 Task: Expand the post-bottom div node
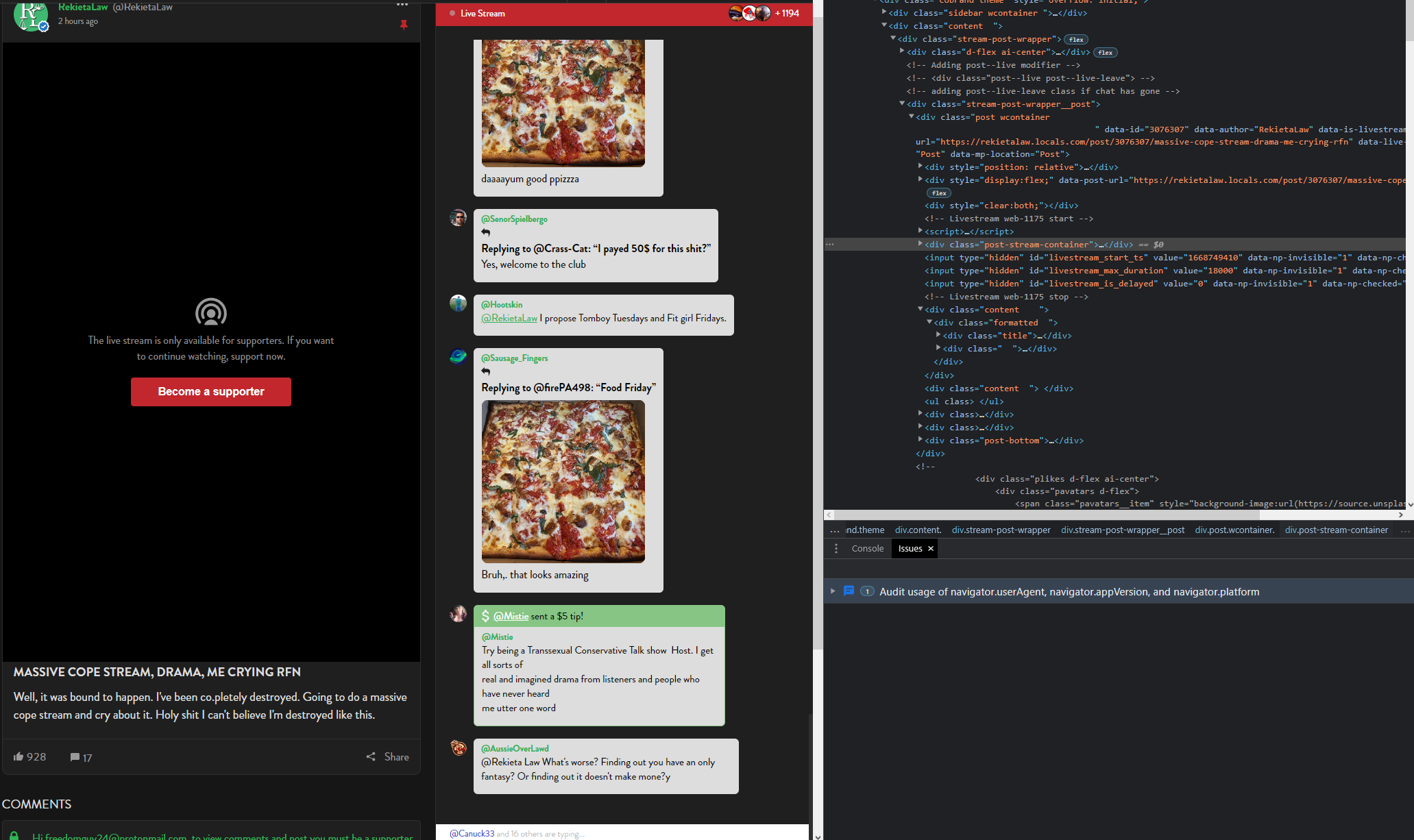point(920,440)
